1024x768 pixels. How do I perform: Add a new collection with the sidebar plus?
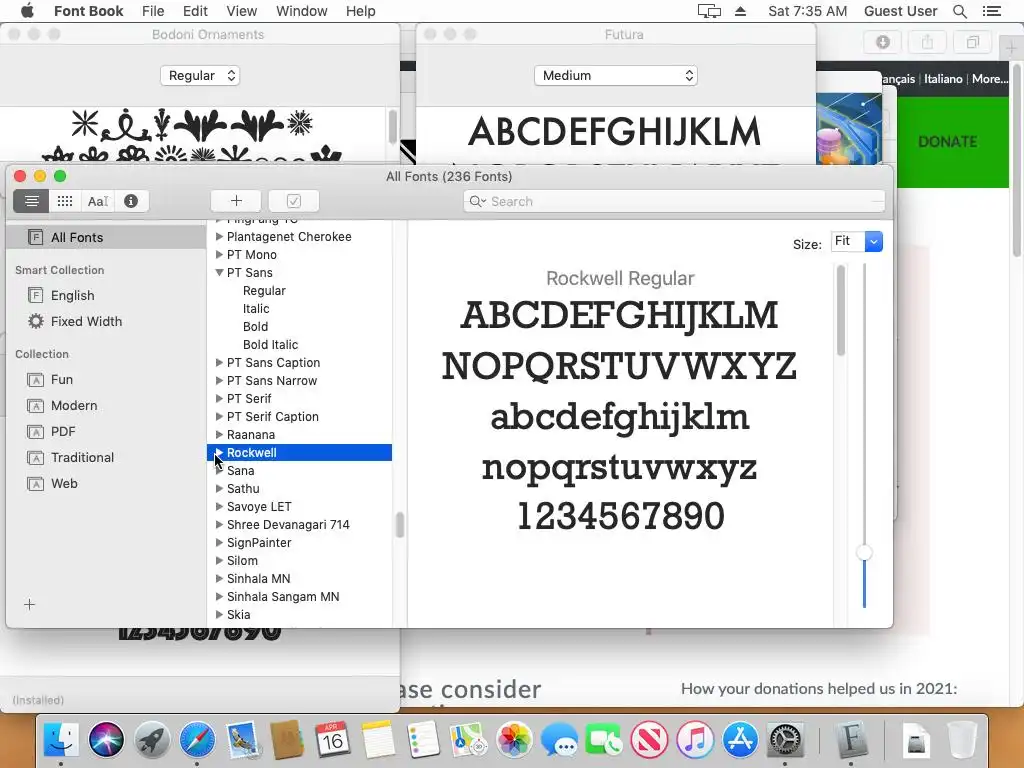(x=29, y=605)
